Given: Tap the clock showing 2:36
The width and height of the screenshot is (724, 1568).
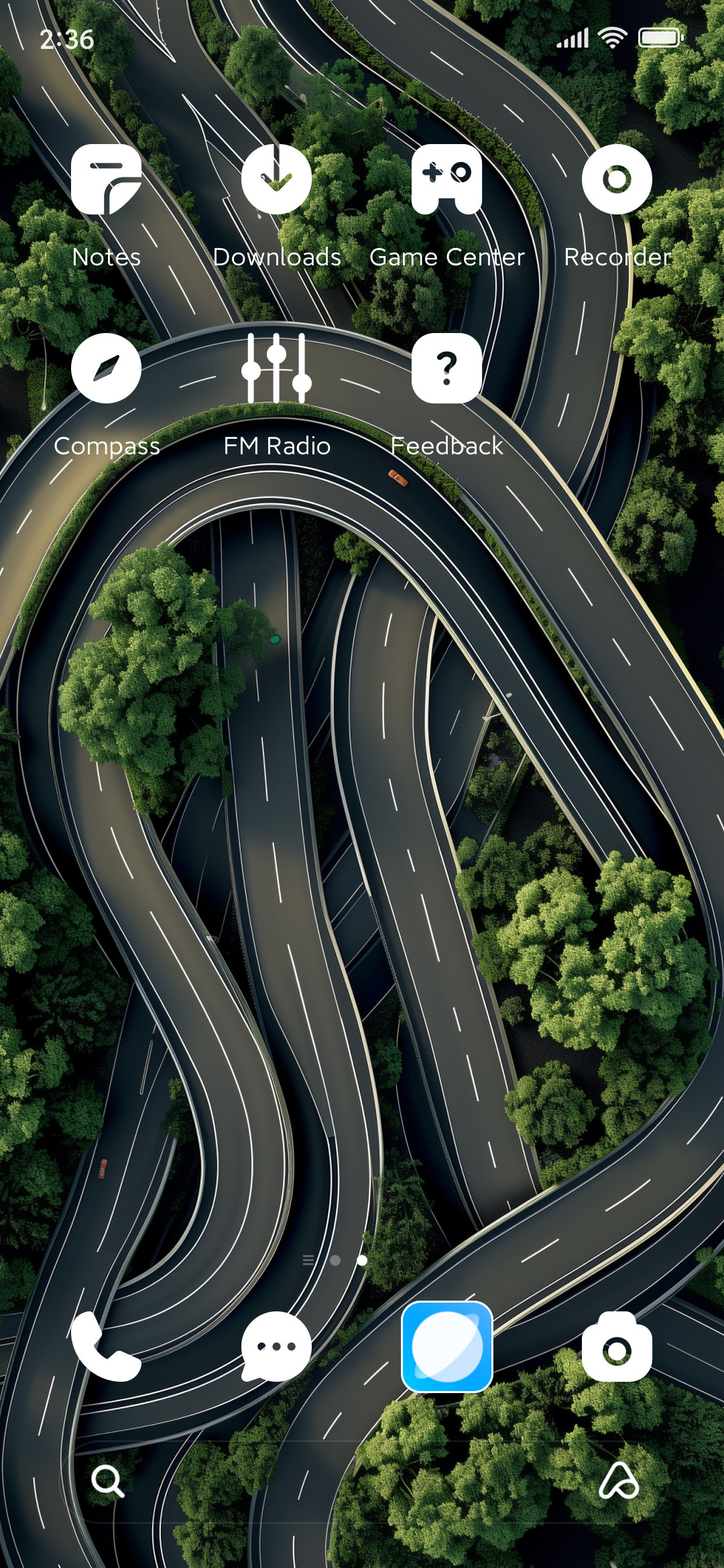Looking at the screenshot, I should click(x=67, y=40).
